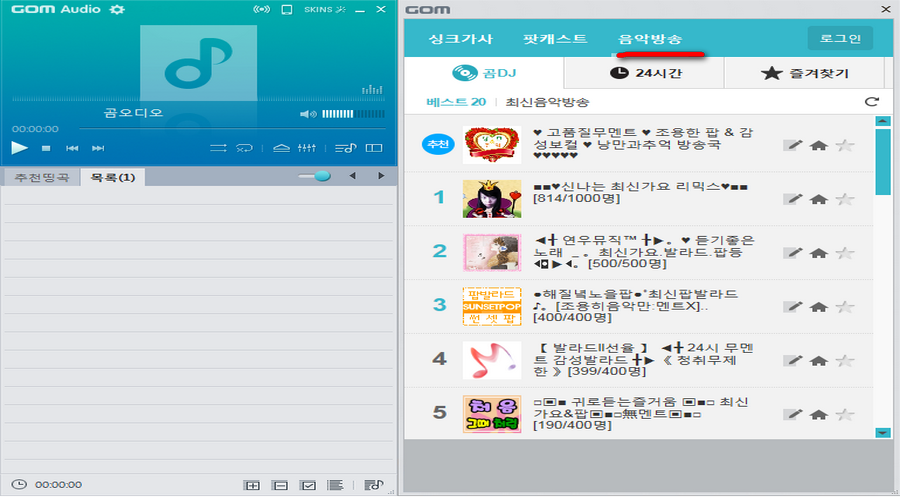Toggle the playlist panel icon

346,148
